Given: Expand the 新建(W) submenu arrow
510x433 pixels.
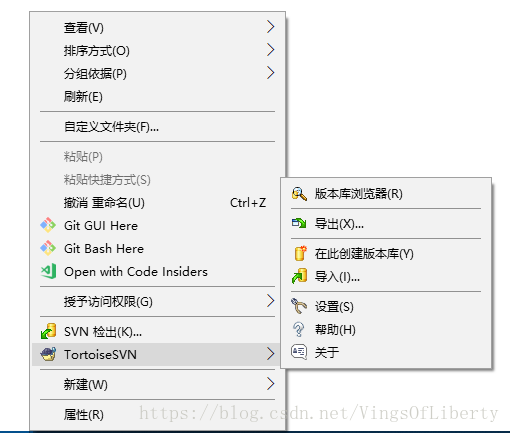Looking at the screenshot, I should click(x=270, y=384).
